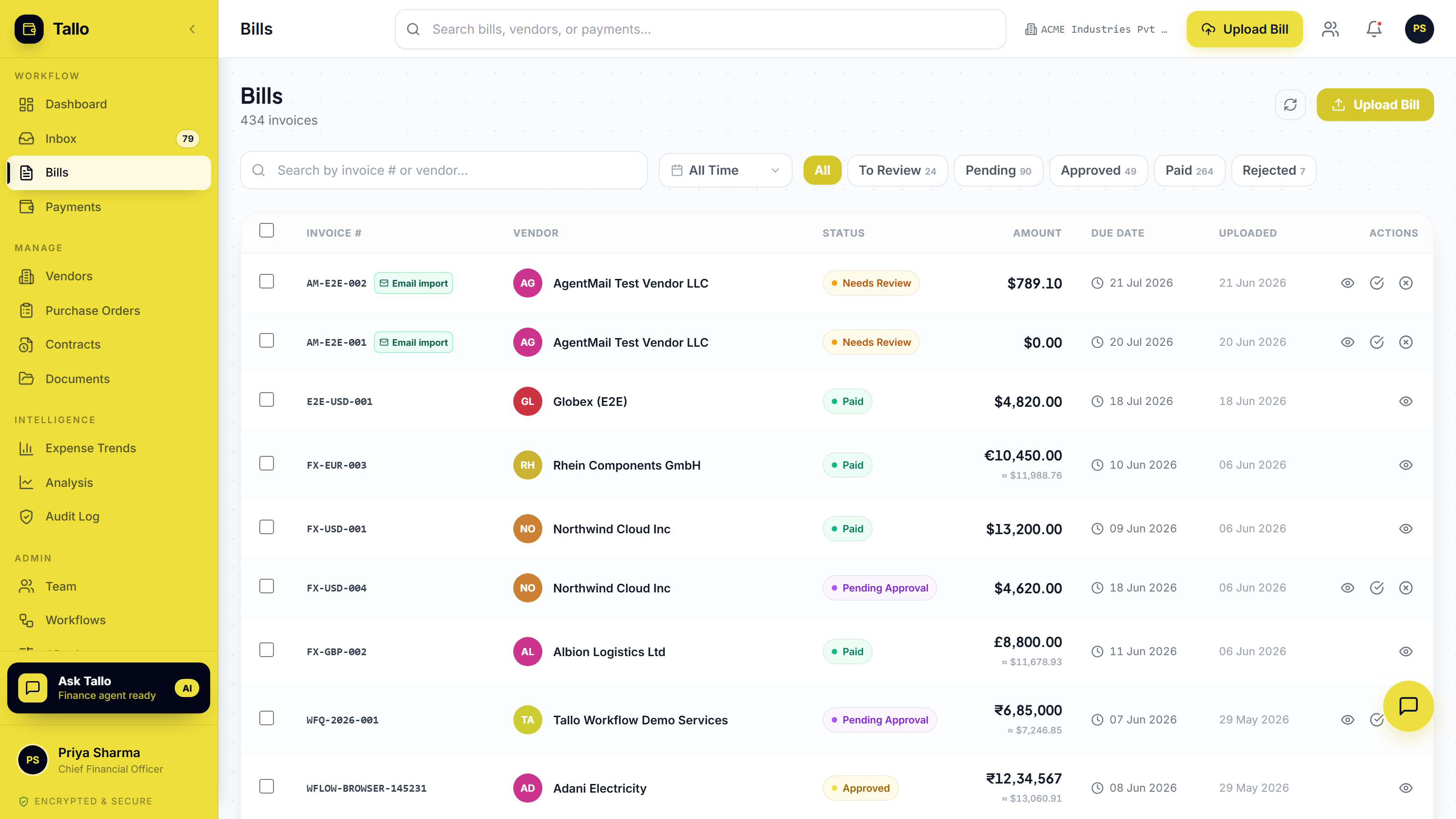Open Workflows admin page
Image resolution: width=1456 pixels, height=819 pixels.
point(109,620)
